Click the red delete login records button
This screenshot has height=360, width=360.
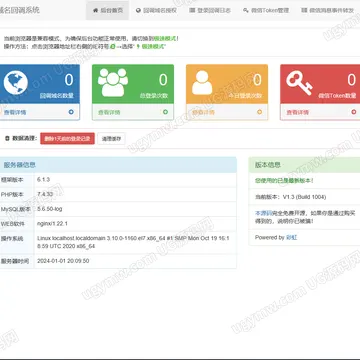67,139
